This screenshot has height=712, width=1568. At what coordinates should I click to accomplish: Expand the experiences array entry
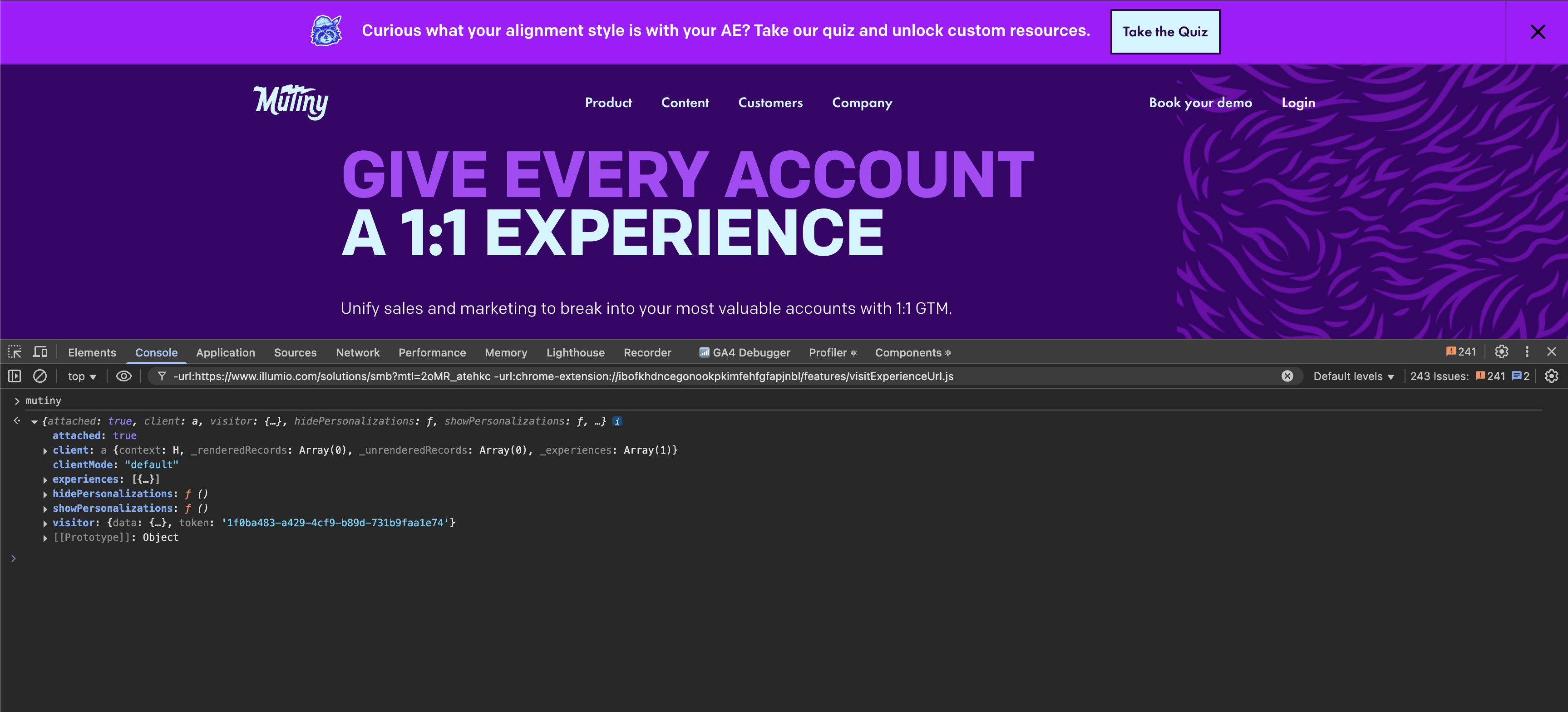pyautogui.click(x=45, y=480)
